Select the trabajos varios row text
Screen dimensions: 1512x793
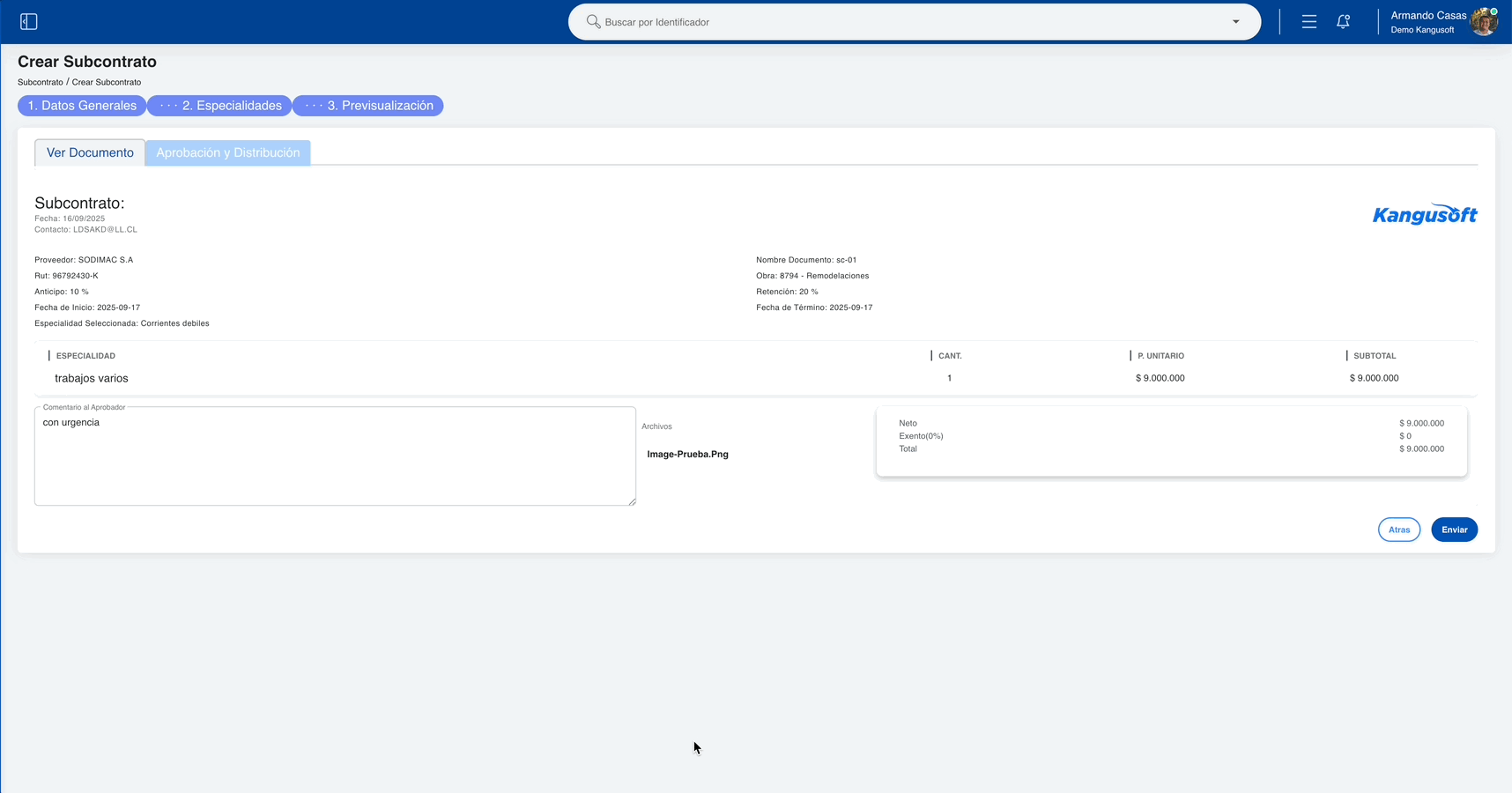coord(92,378)
